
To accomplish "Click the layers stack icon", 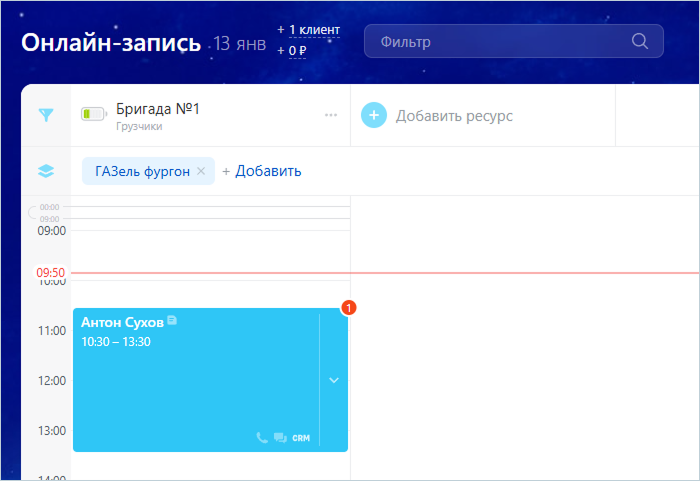I will click(x=45, y=171).
